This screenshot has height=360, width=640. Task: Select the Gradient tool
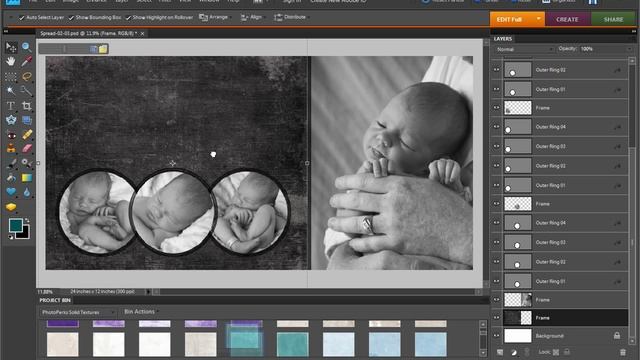pyautogui.click(x=27, y=178)
